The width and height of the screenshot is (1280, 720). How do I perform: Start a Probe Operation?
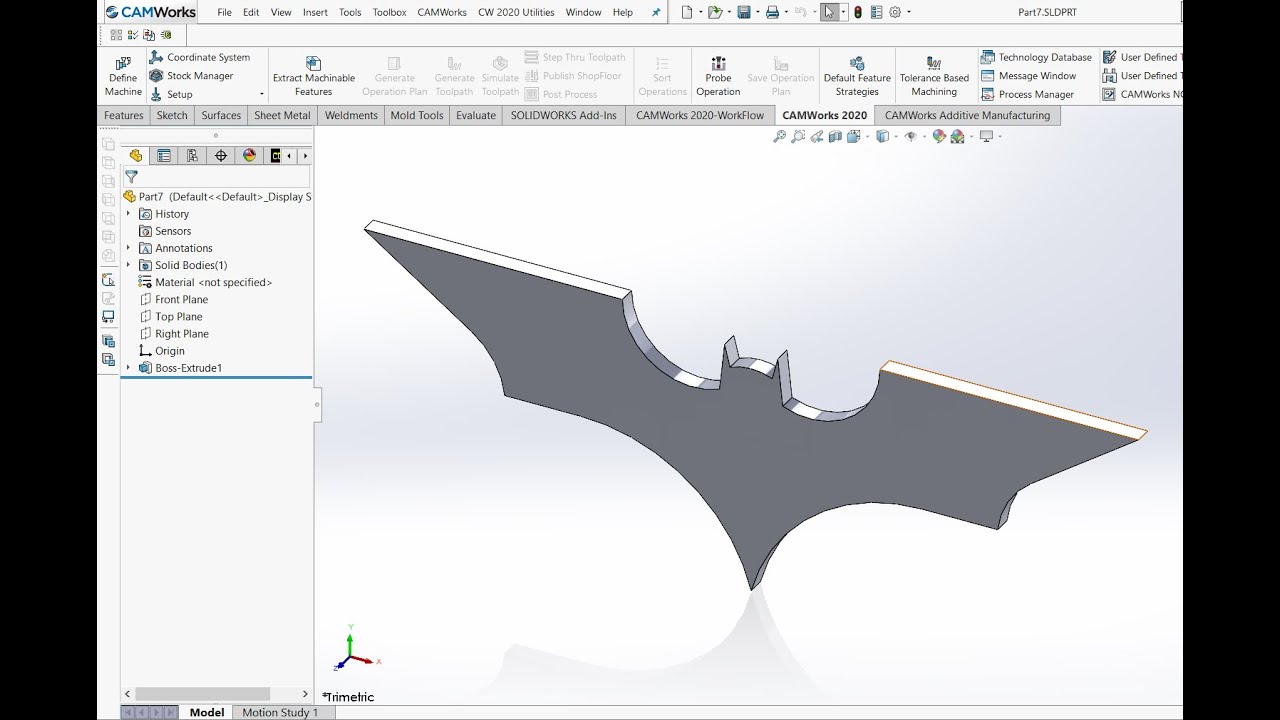pyautogui.click(x=718, y=76)
